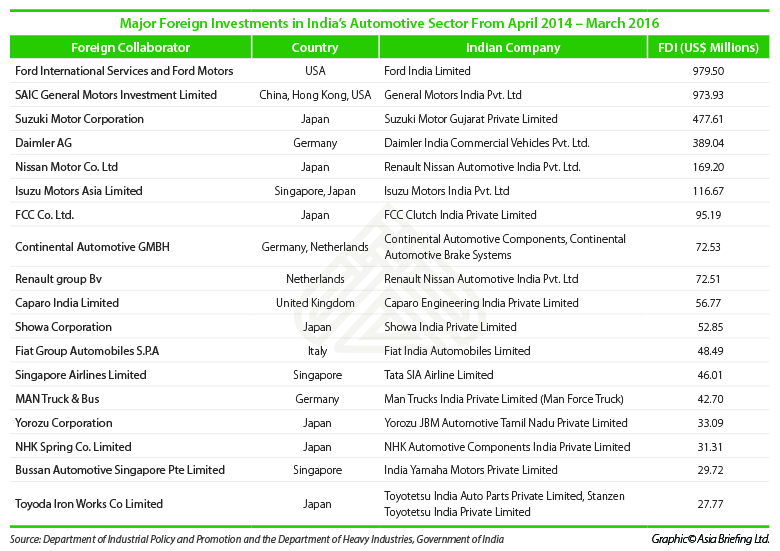Click the Ford International Services and Ford Motors cell
This screenshot has width=780, height=551.
pos(124,71)
